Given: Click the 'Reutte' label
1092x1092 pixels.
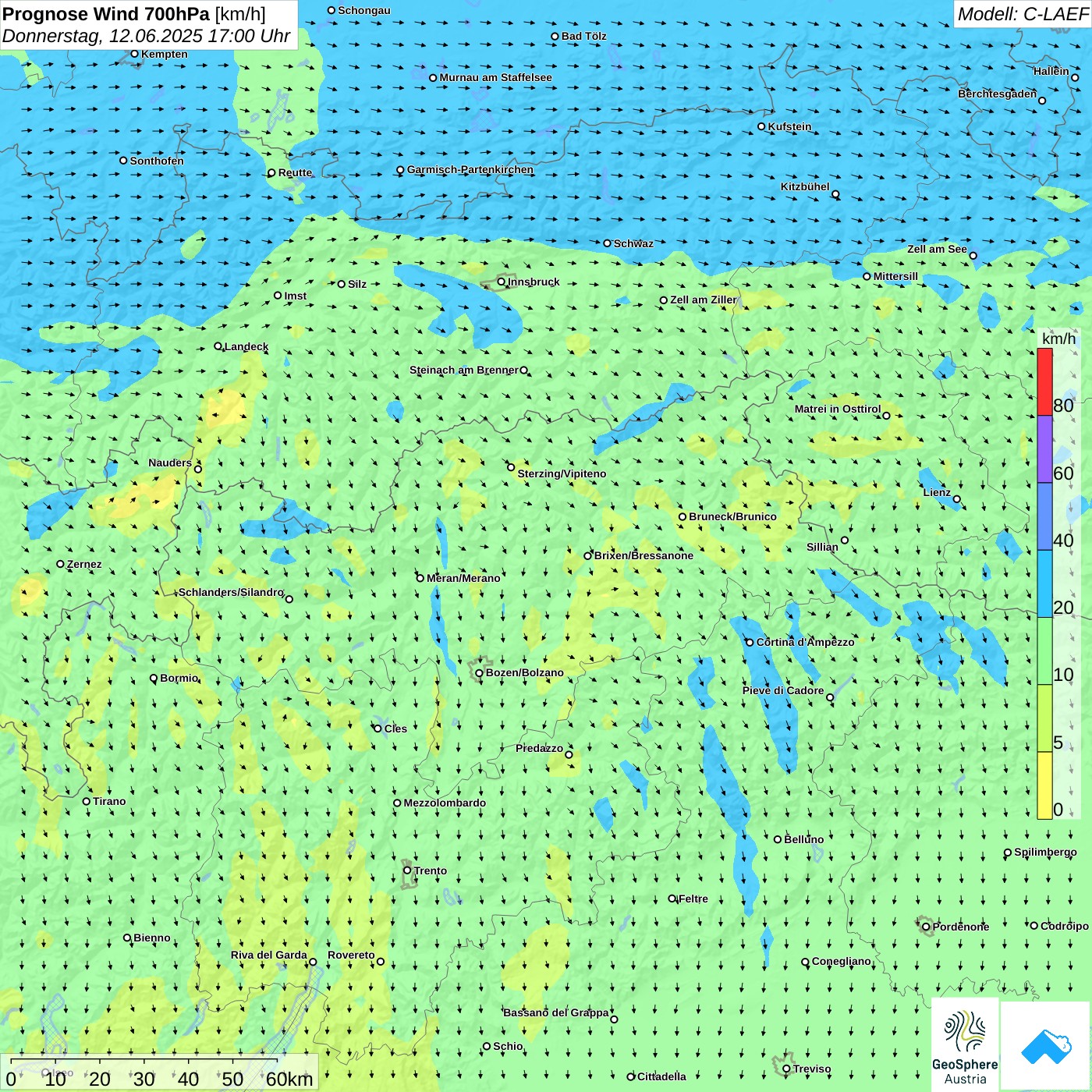Looking at the screenshot, I should (x=295, y=172).
